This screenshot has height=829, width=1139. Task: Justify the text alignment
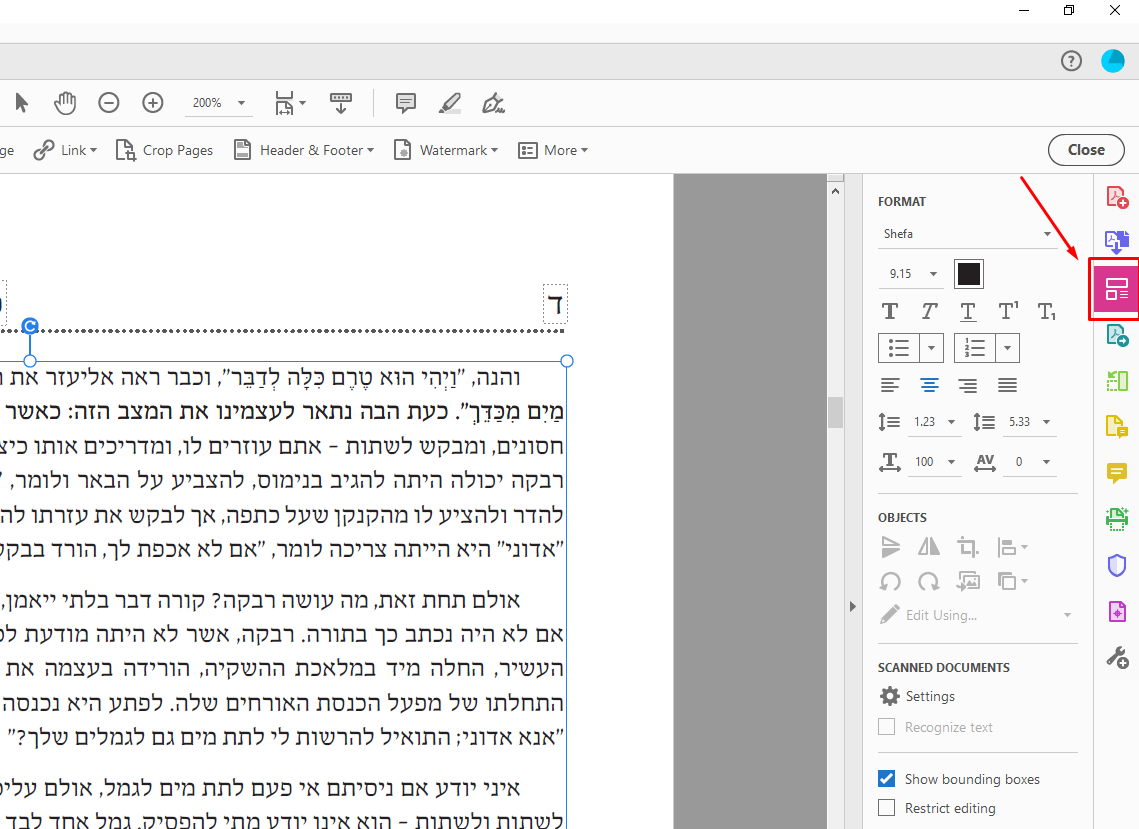point(1007,386)
